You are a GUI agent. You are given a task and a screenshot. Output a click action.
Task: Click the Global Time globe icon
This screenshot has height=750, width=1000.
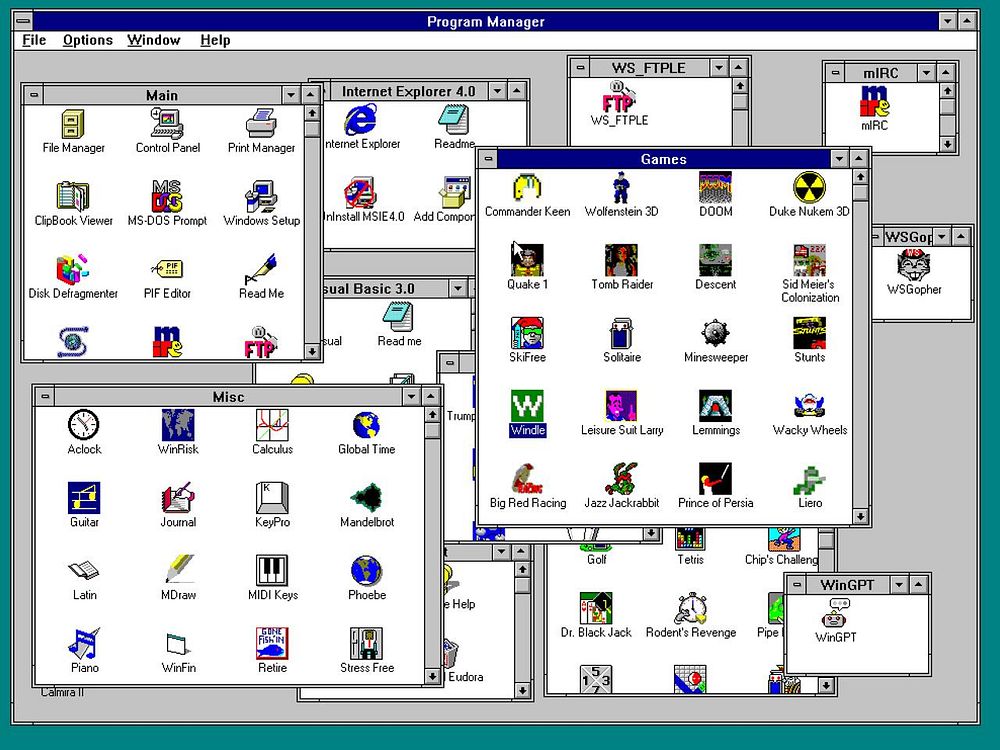coord(367,425)
